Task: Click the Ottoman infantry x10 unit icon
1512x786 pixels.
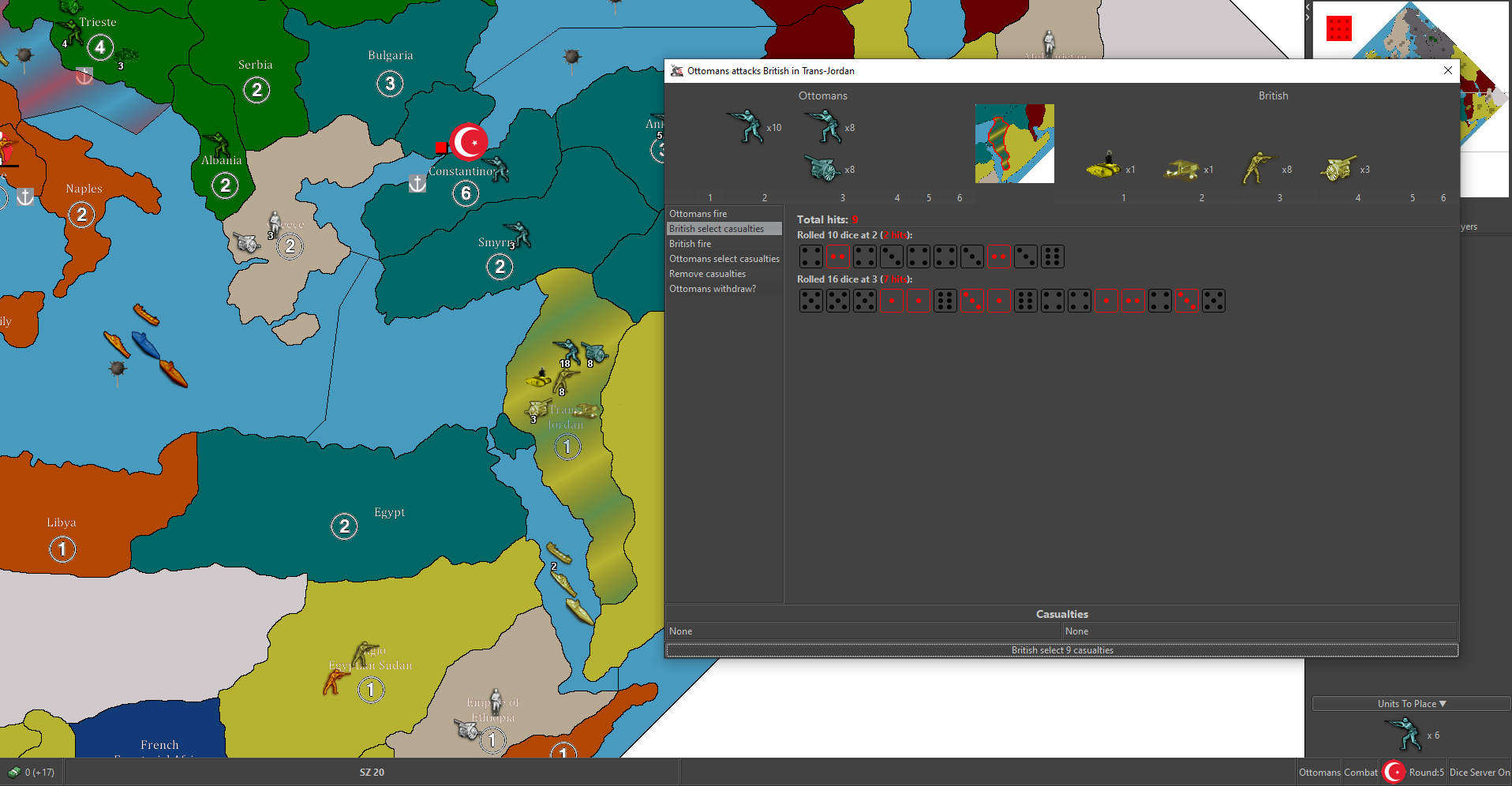Action: 744,126
